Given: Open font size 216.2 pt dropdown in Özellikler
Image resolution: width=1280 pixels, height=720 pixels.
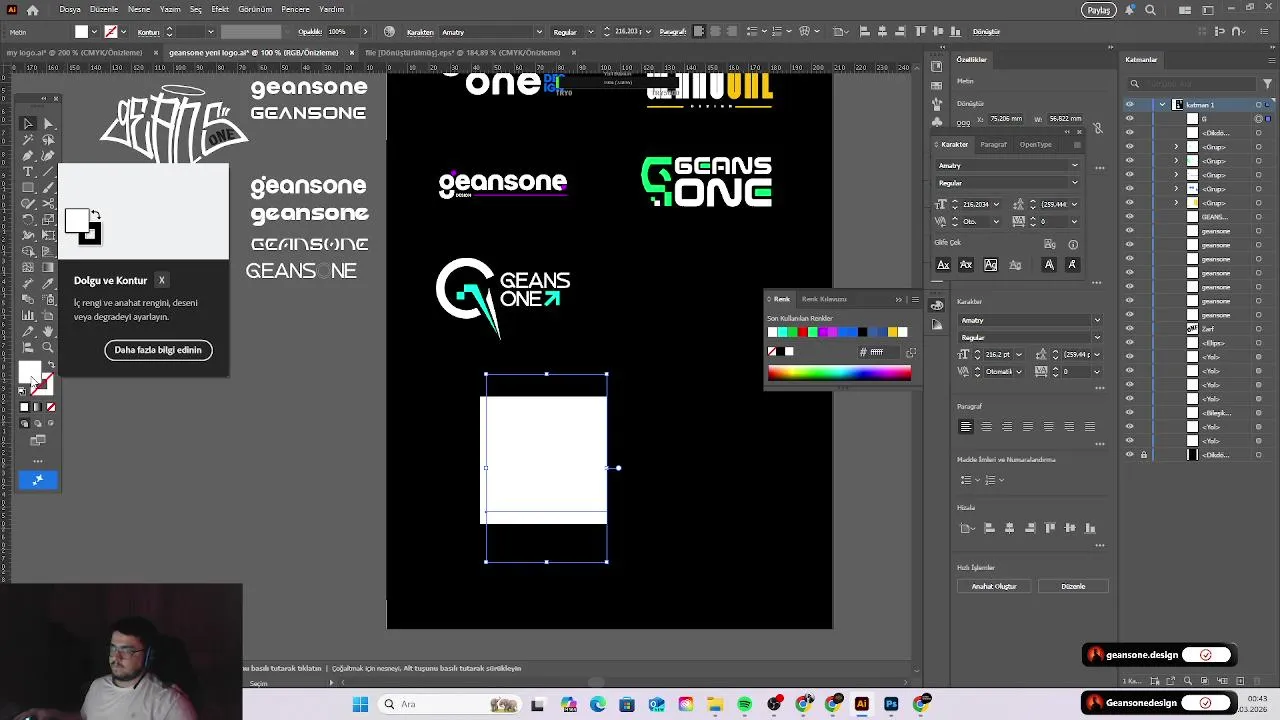Looking at the screenshot, I should click(1019, 355).
